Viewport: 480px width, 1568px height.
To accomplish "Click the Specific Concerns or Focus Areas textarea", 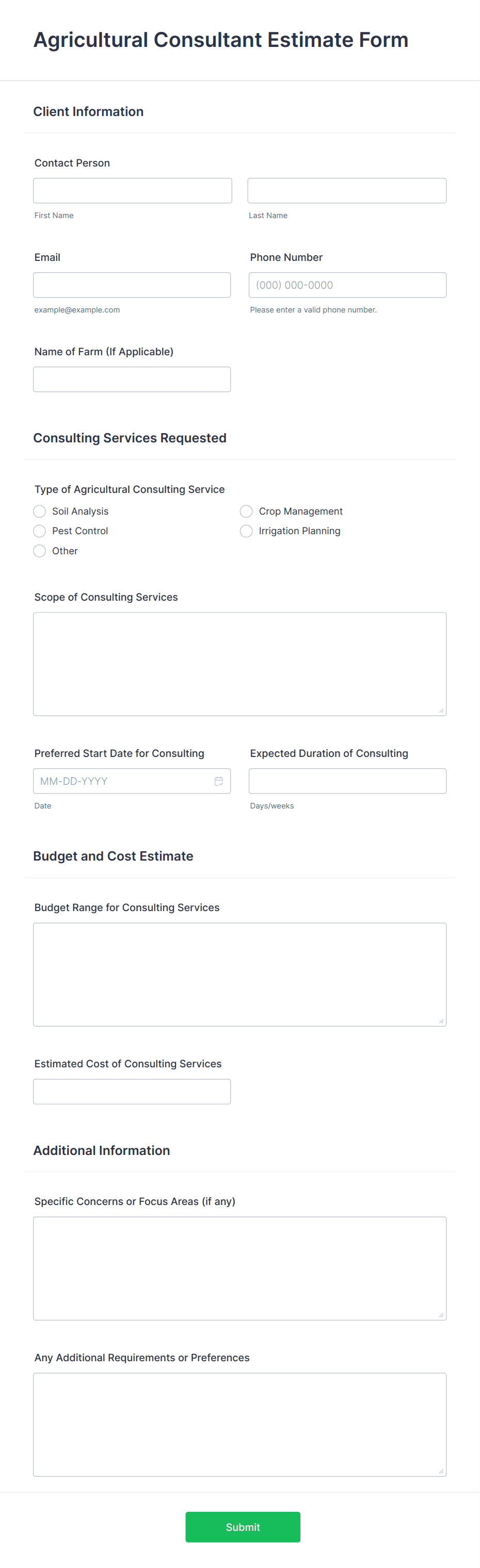I will pos(239,1268).
